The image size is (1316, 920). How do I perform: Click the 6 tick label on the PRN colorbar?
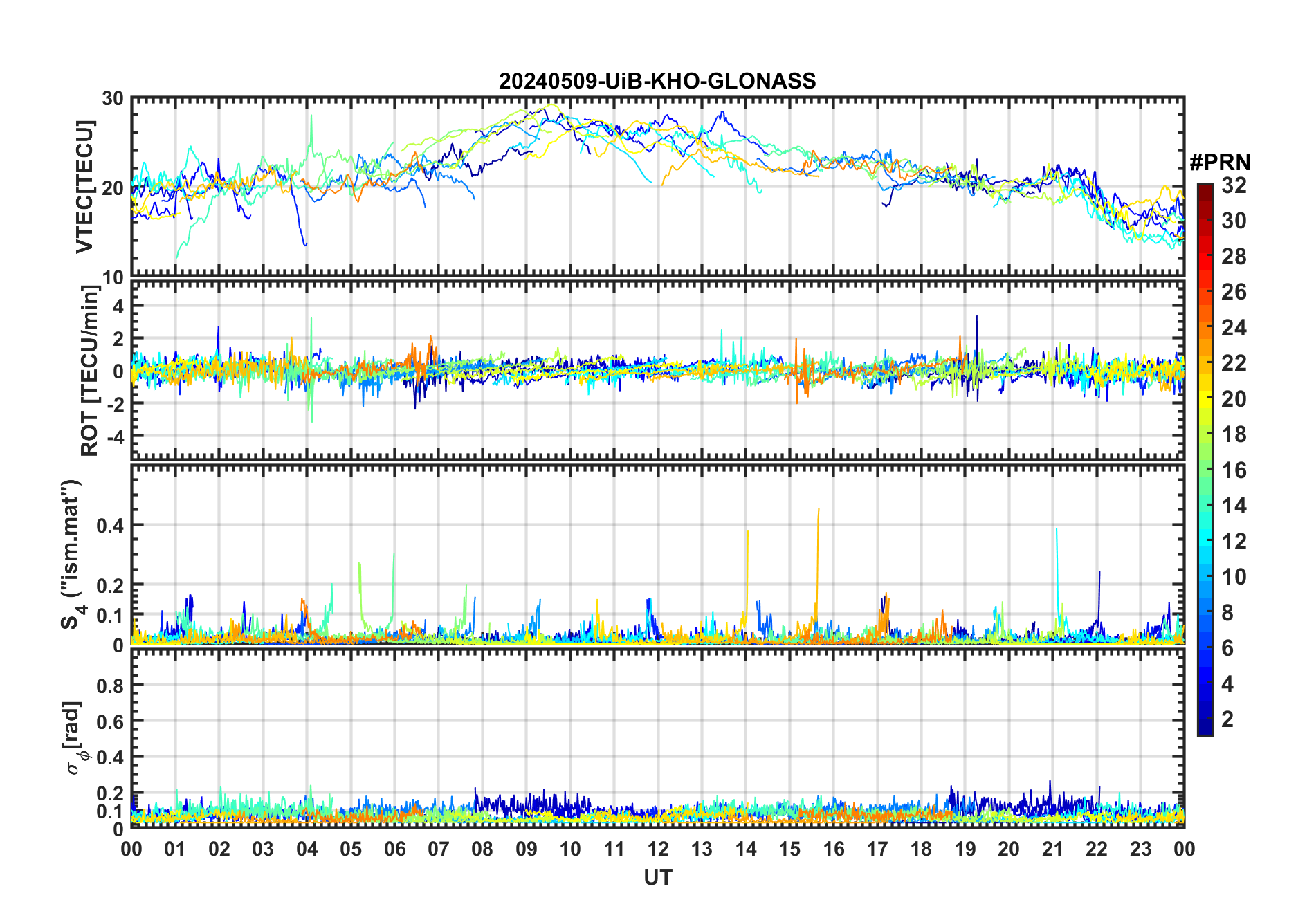point(1227,648)
